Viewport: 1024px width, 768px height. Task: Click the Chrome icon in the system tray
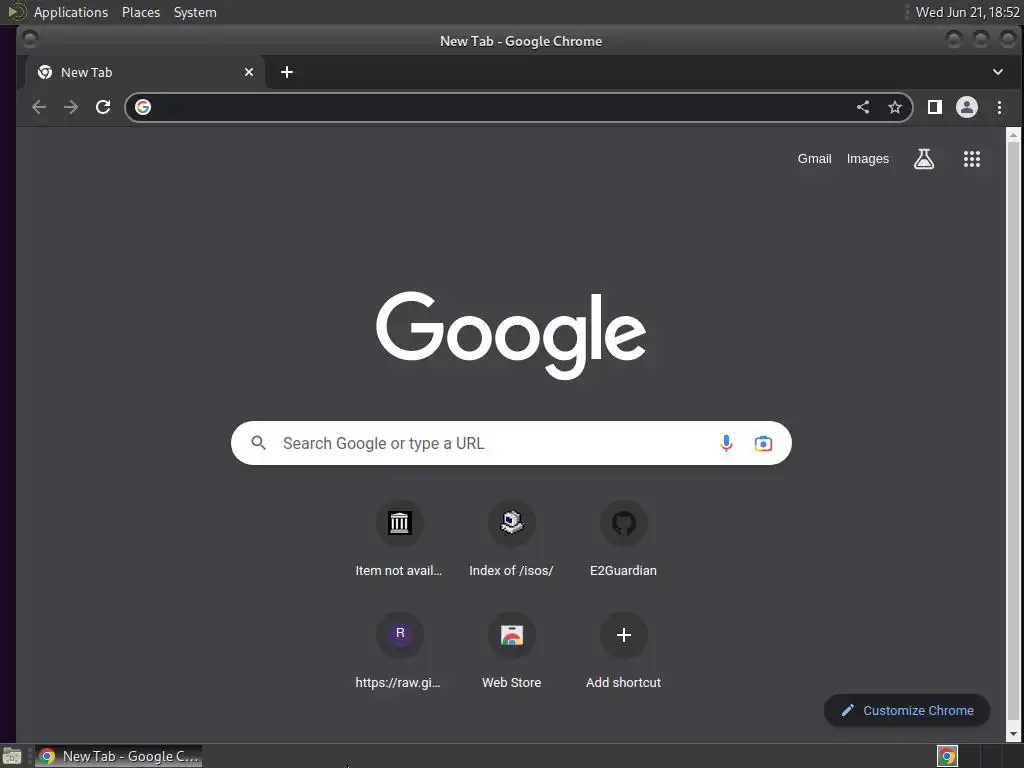(947, 756)
